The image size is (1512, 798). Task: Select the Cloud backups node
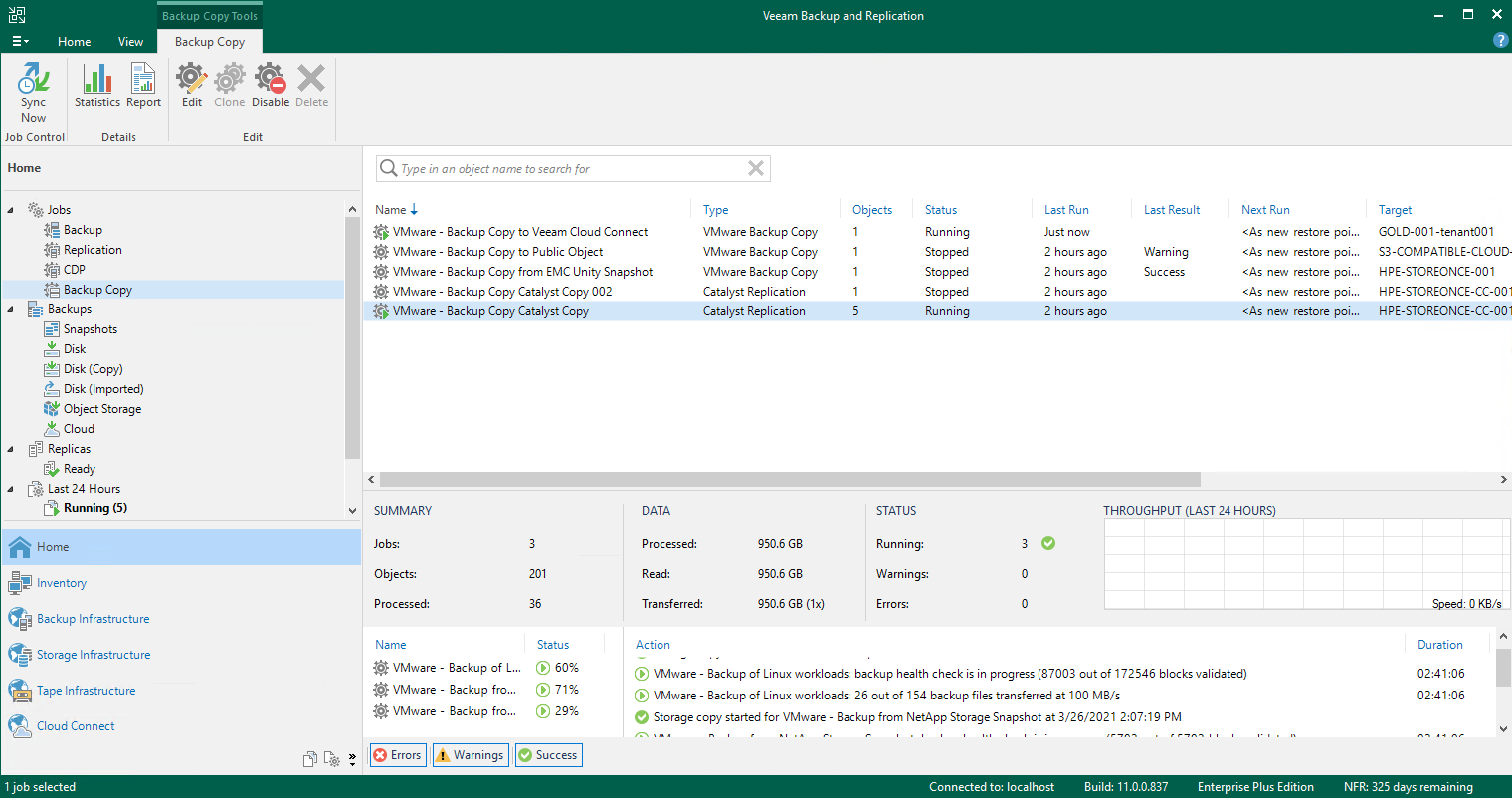[x=79, y=429]
